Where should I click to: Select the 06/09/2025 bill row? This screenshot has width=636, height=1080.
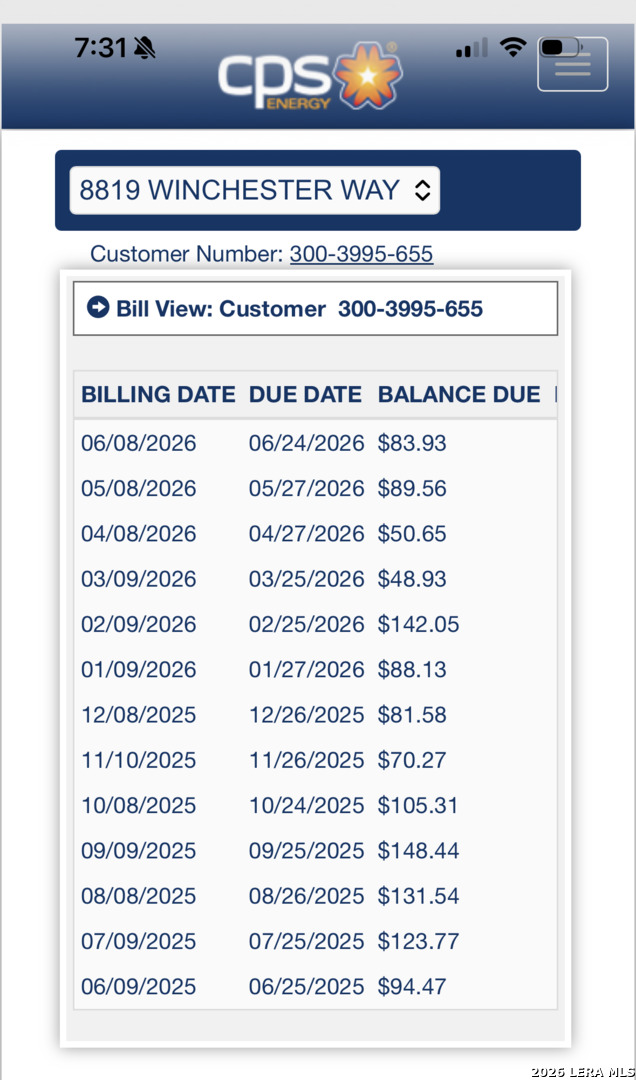tap(315, 986)
